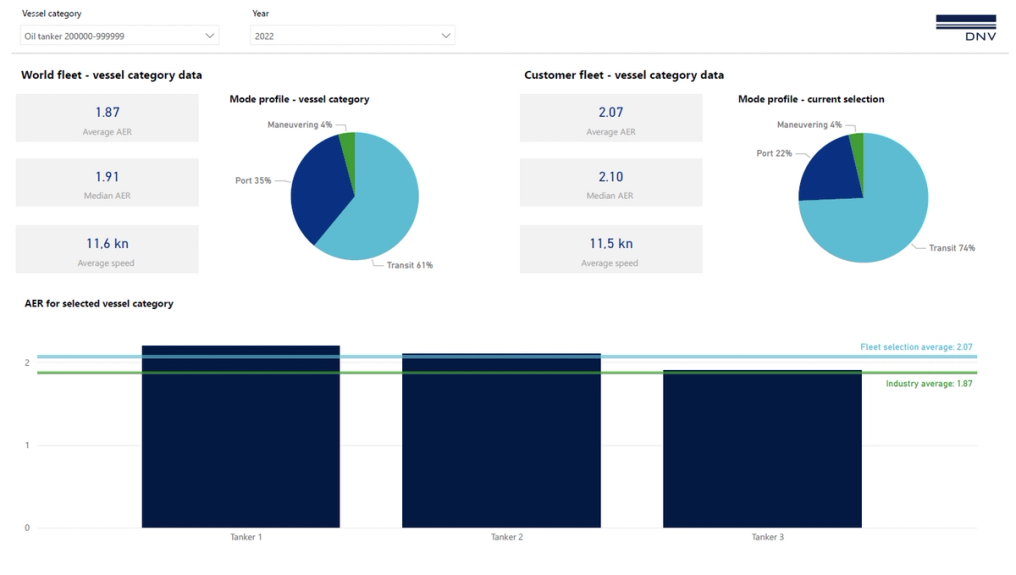Expand the Year dropdown chevron

(x=446, y=36)
